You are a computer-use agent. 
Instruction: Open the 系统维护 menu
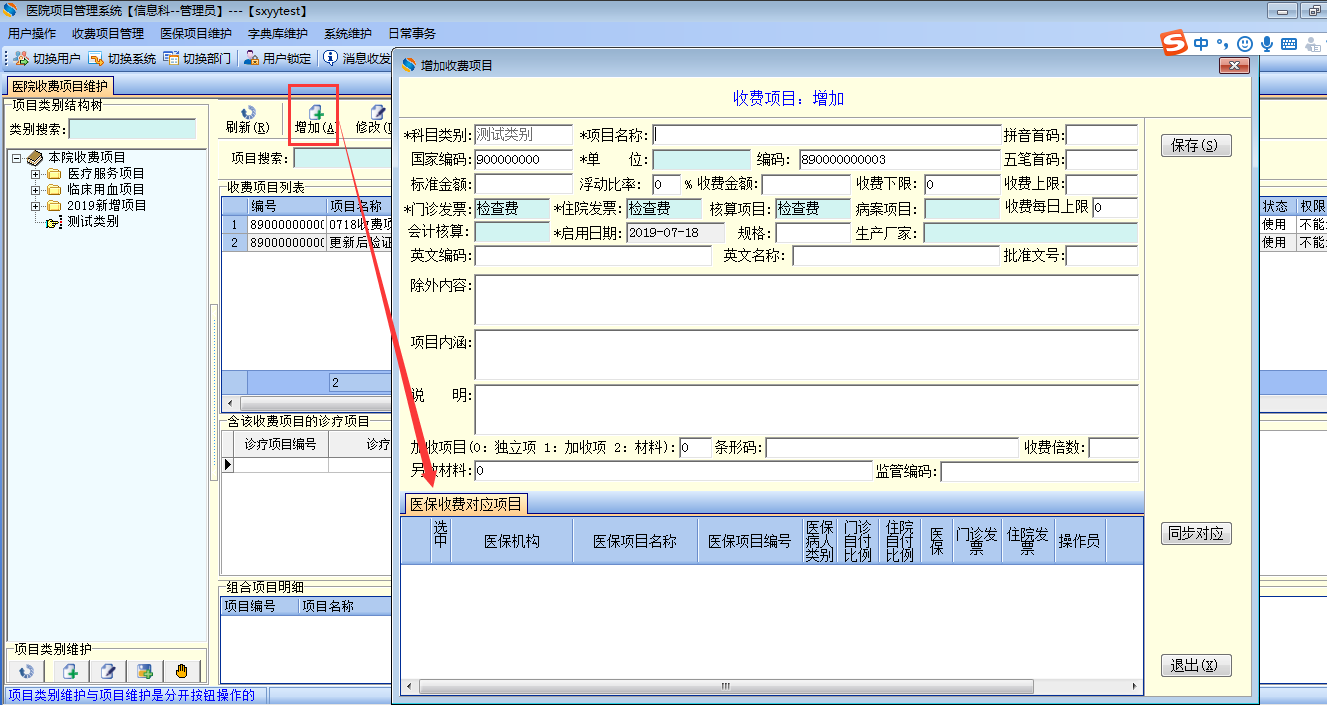click(x=348, y=34)
